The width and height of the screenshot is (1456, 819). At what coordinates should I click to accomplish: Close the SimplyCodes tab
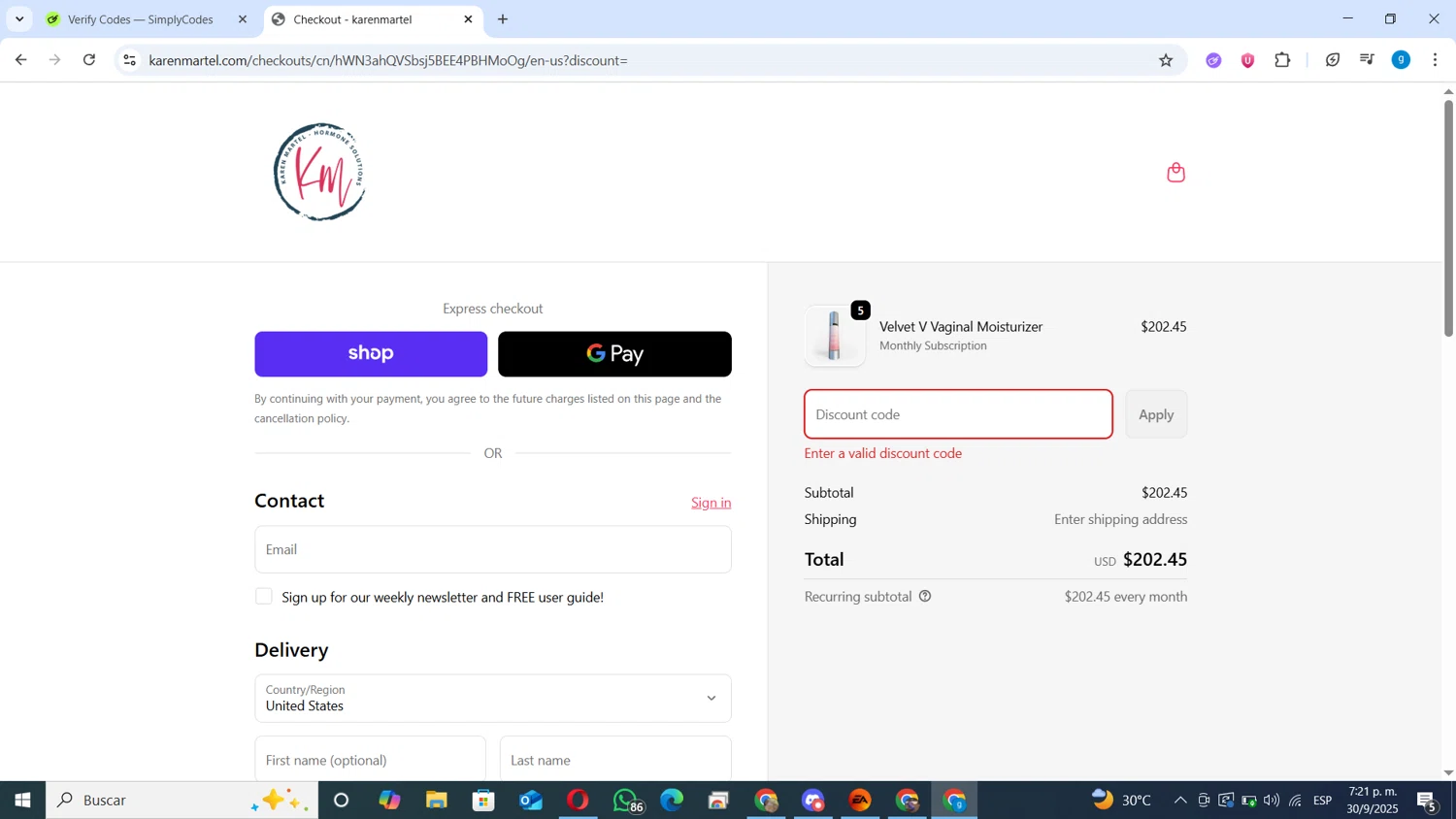click(x=243, y=19)
